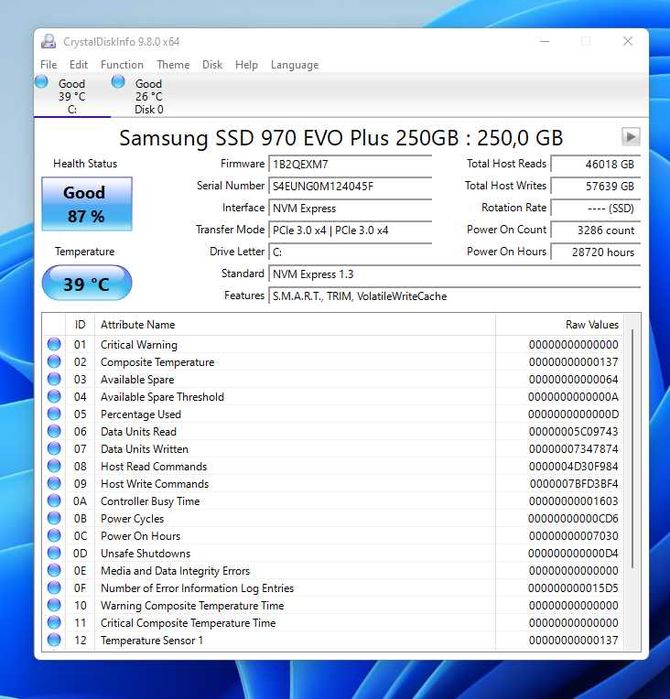
Task: Click the status orb for Data Units Read
Action: [54, 431]
